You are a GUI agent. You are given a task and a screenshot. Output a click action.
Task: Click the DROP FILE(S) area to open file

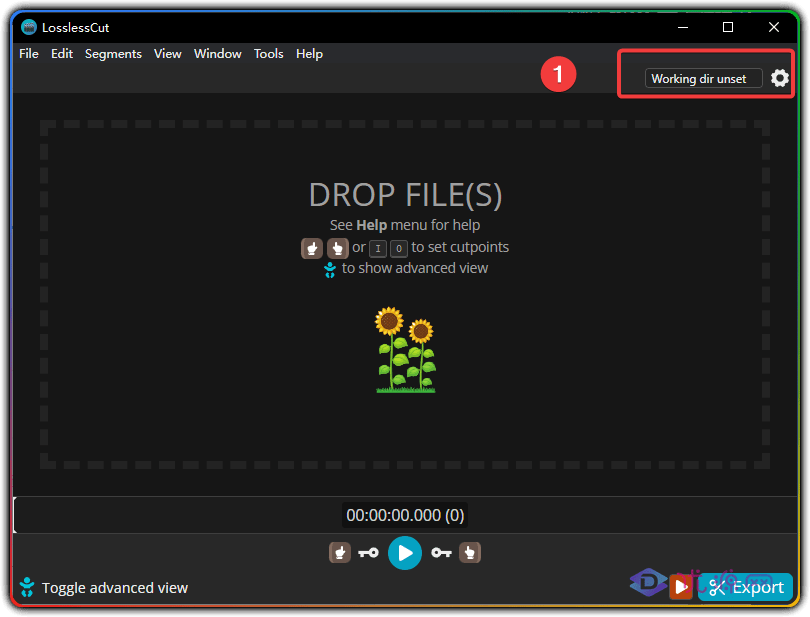click(x=405, y=194)
